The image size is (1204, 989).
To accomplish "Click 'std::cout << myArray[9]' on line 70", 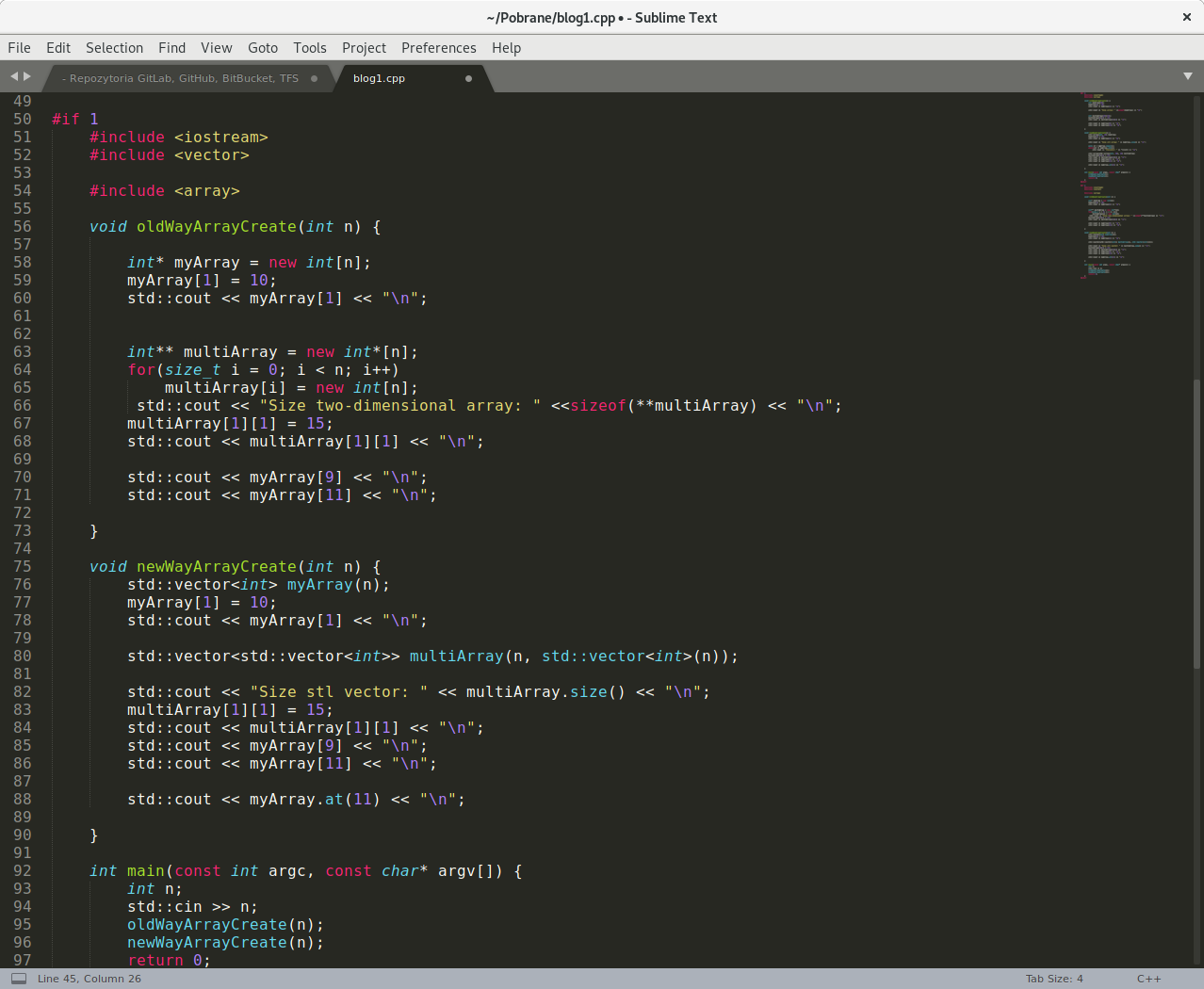I will click(x=236, y=477).
